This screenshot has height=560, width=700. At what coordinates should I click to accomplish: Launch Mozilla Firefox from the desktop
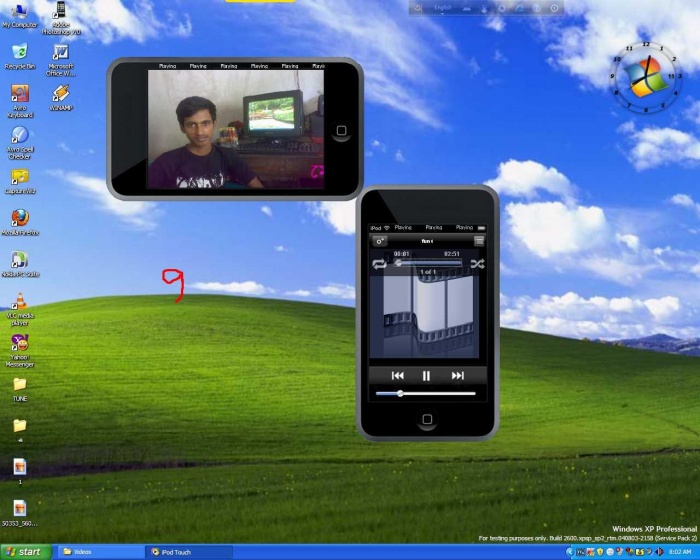pos(20,222)
